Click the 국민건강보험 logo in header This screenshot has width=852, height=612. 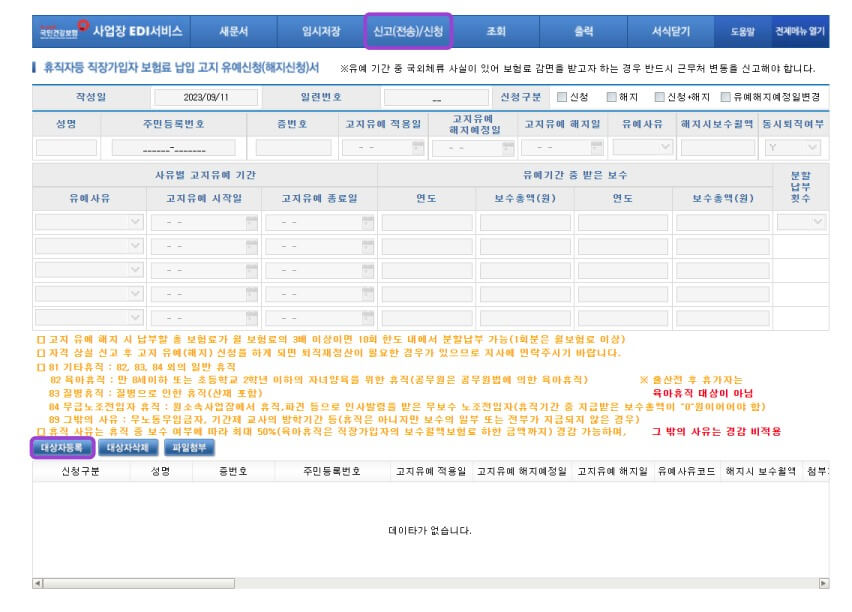(61, 31)
